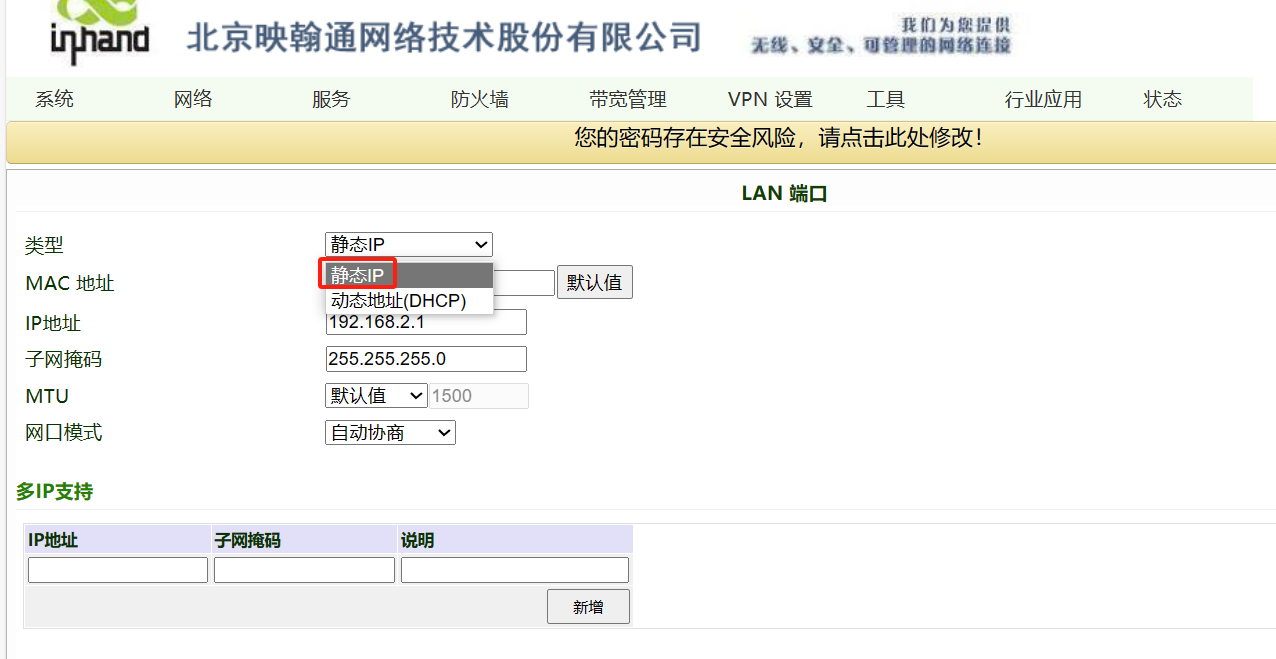Open the MTU 默认值 dropdown

(376, 396)
